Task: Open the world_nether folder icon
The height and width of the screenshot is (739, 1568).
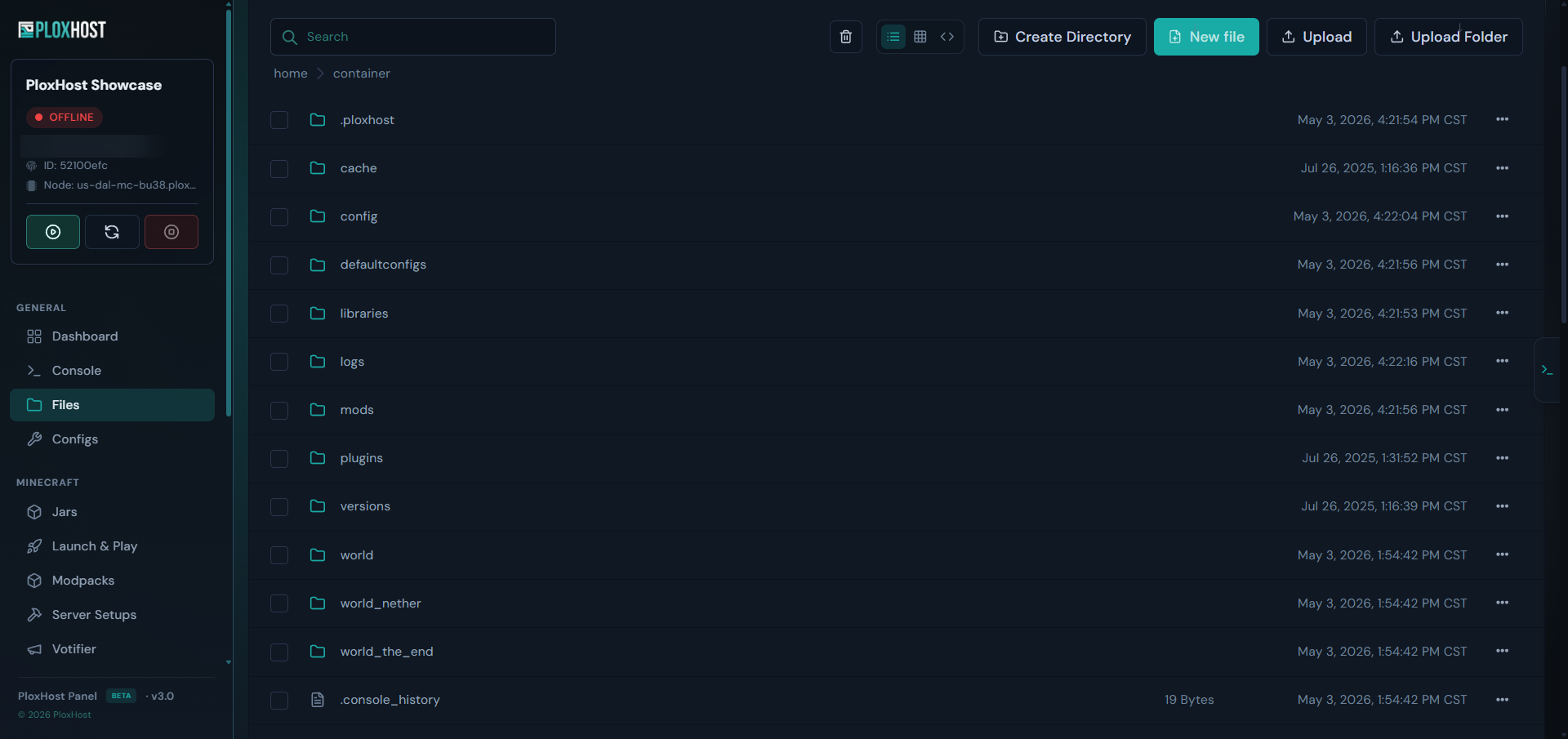Action: click(318, 603)
